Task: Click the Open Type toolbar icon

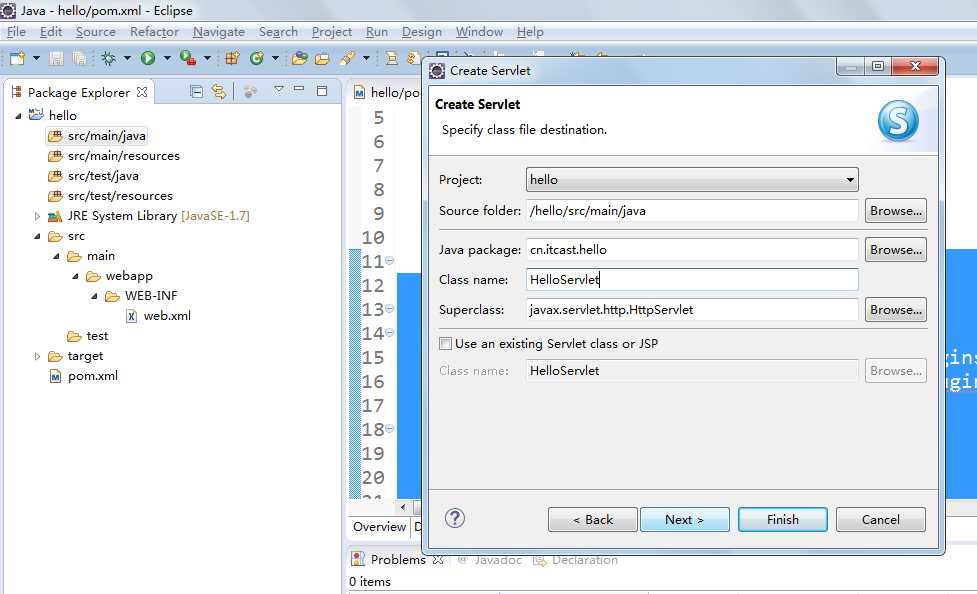Action: 300,58
